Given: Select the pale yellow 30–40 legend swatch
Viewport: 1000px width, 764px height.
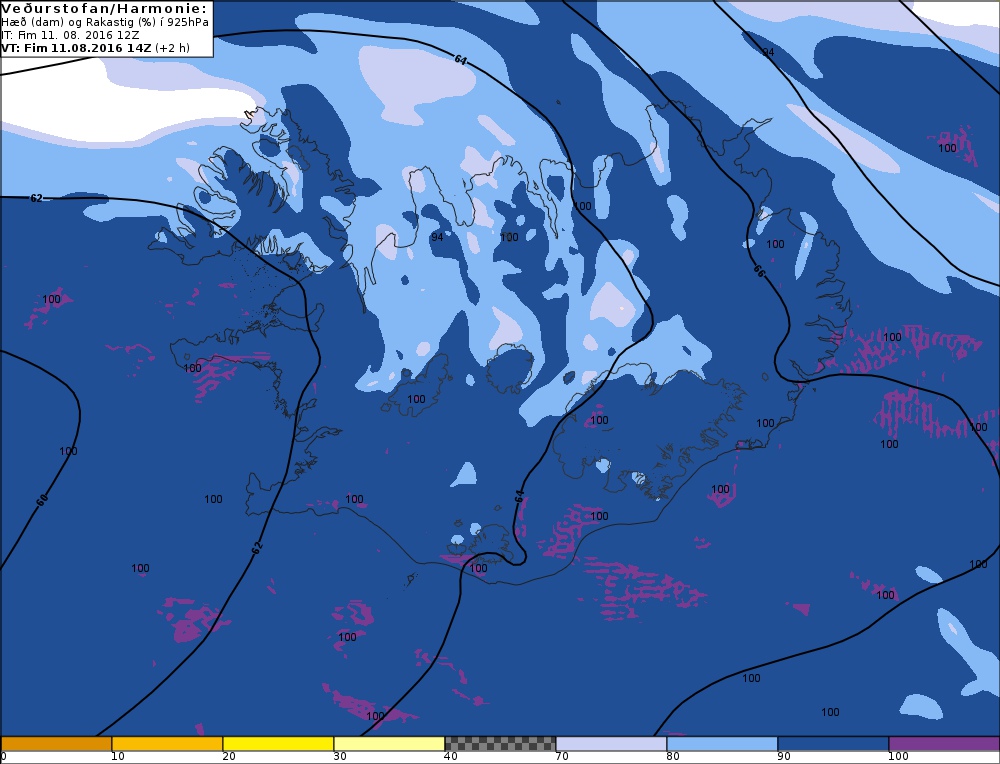Looking at the screenshot, I should coord(389,744).
